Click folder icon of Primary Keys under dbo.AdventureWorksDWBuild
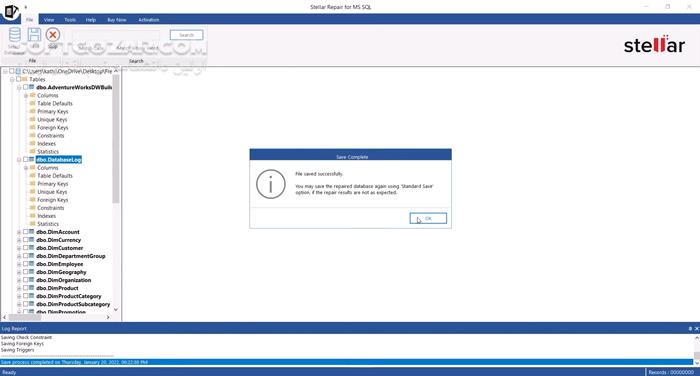 coord(33,111)
